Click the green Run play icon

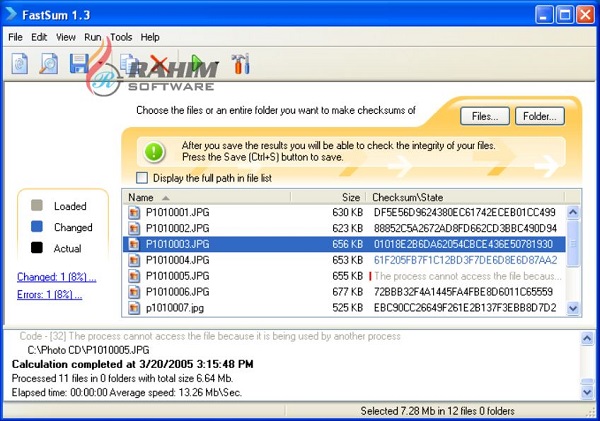(x=197, y=64)
